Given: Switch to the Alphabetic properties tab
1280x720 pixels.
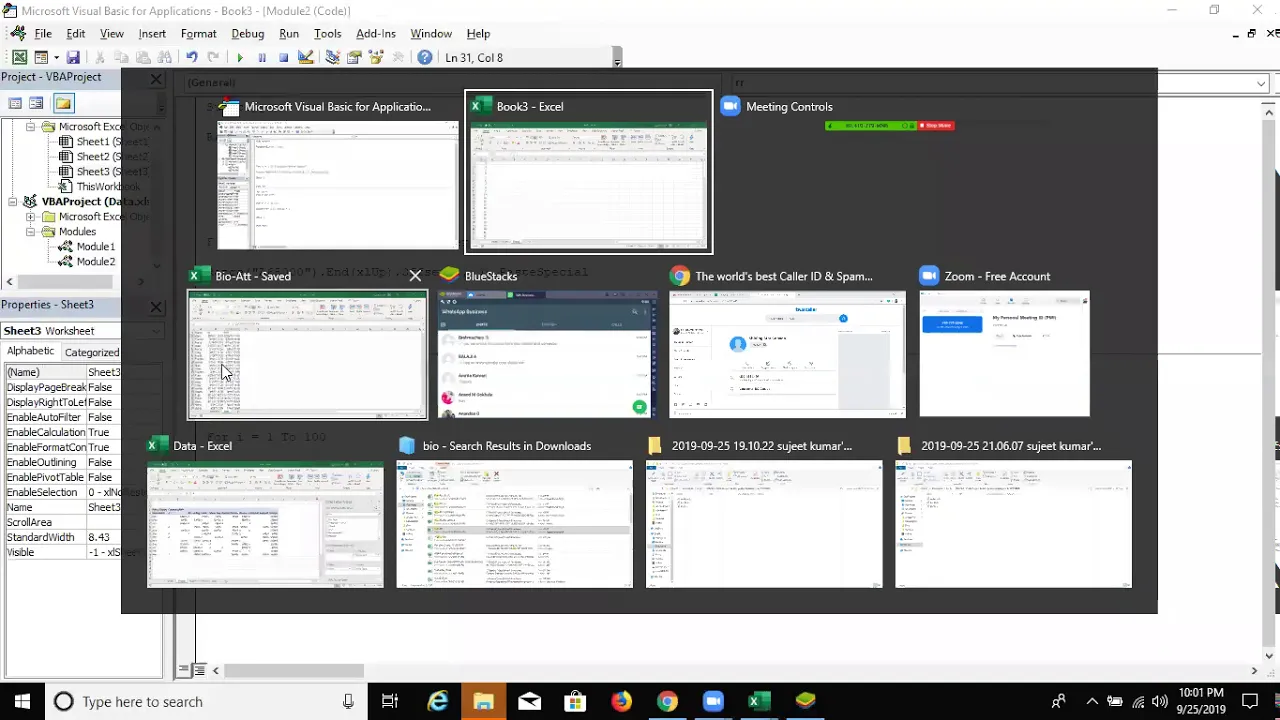Looking at the screenshot, I should click(x=30, y=352).
